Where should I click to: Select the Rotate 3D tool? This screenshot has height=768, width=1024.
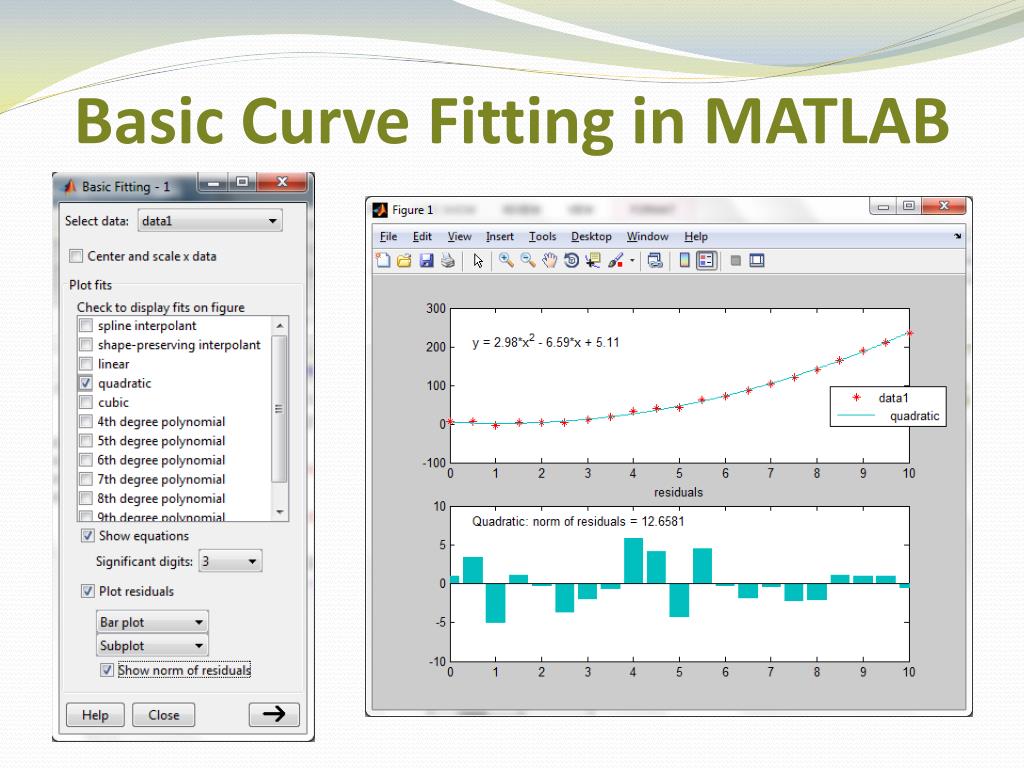point(571,261)
